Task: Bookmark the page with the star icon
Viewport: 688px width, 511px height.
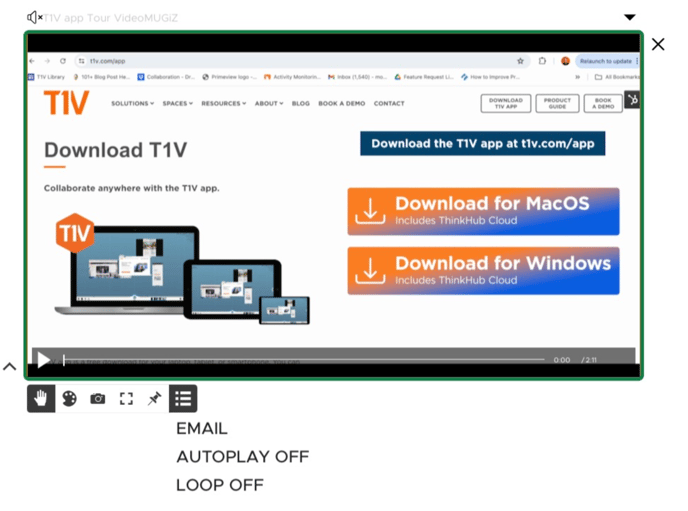Action: click(x=520, y=61)
